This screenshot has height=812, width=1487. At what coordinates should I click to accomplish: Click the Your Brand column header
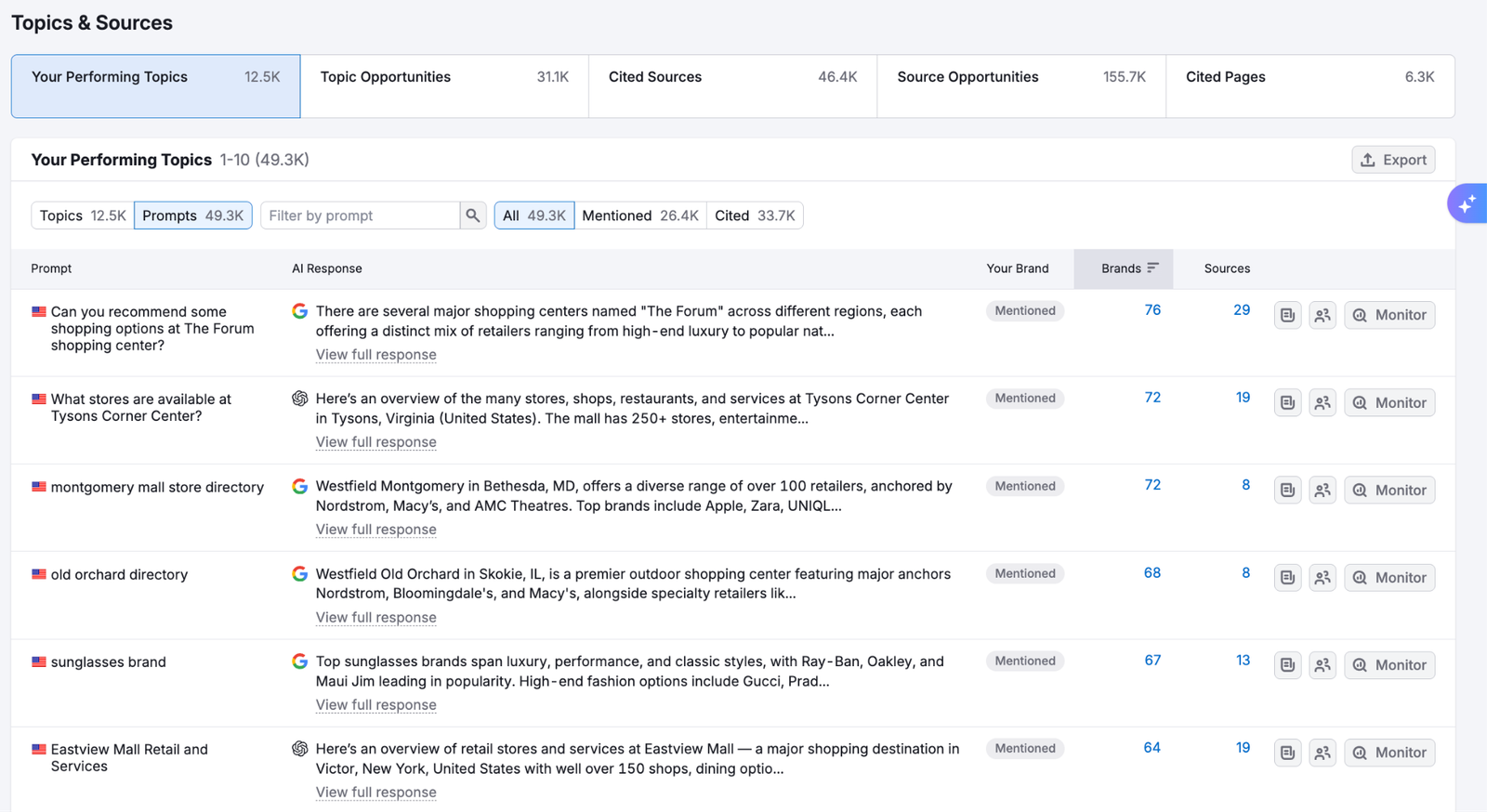[1018, 268]
